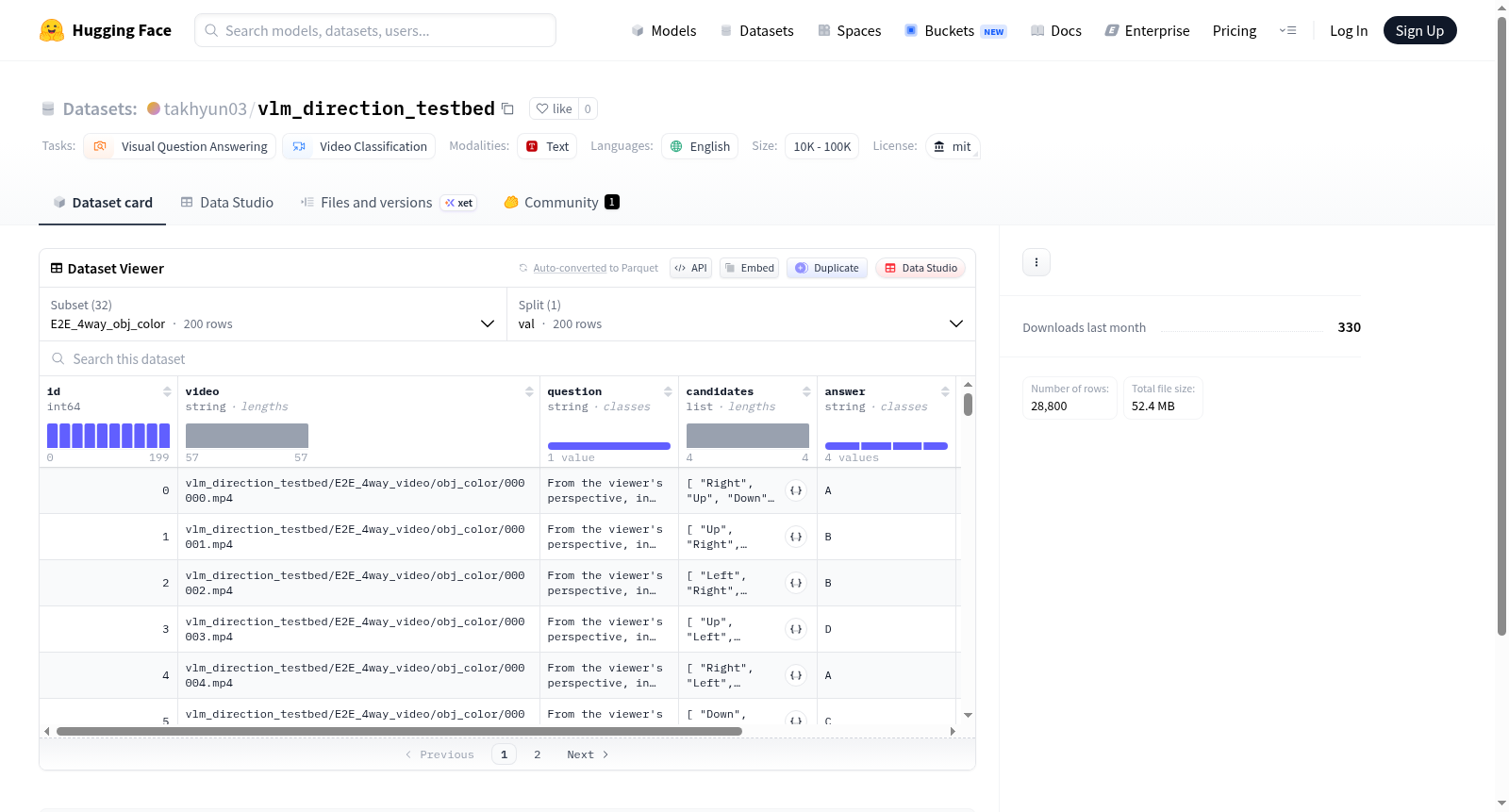Open the Enterprise page
This screenshot has height=812, width=1509.
1147,30
